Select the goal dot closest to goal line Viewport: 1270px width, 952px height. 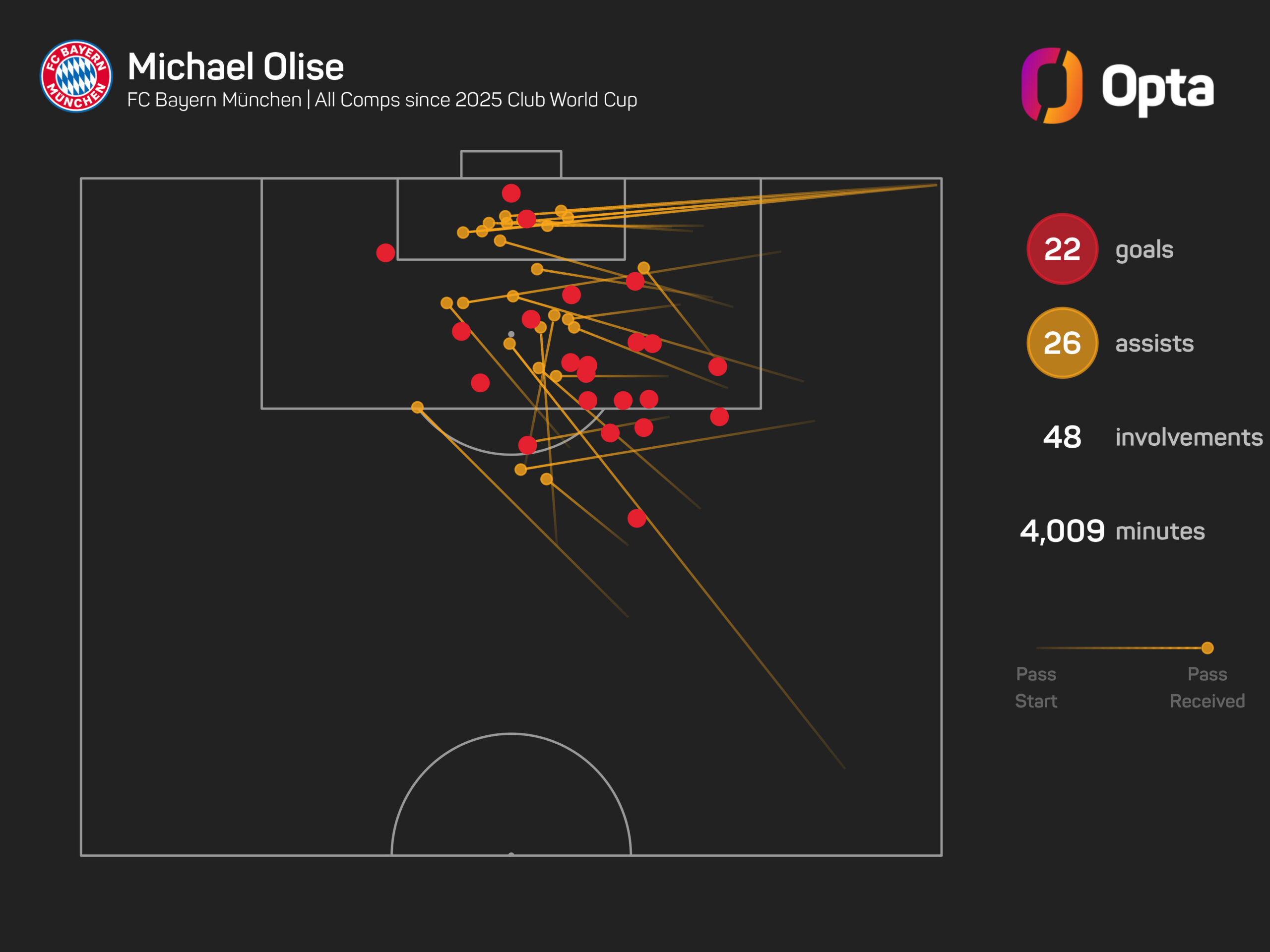click(x=511, y=193)
